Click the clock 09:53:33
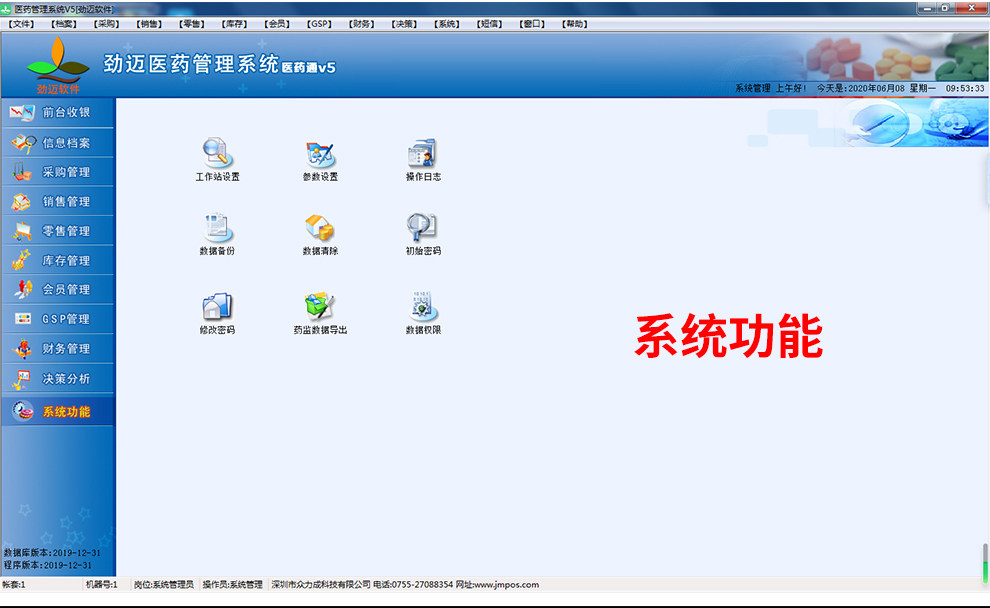The height and width of the screenshot is (608, 990). point(965,88)
